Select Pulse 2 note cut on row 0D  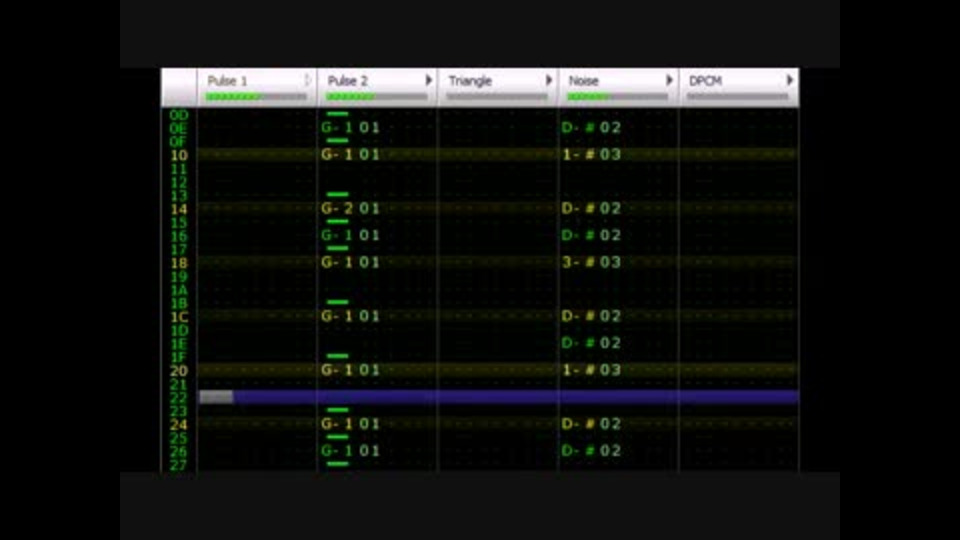337,114
